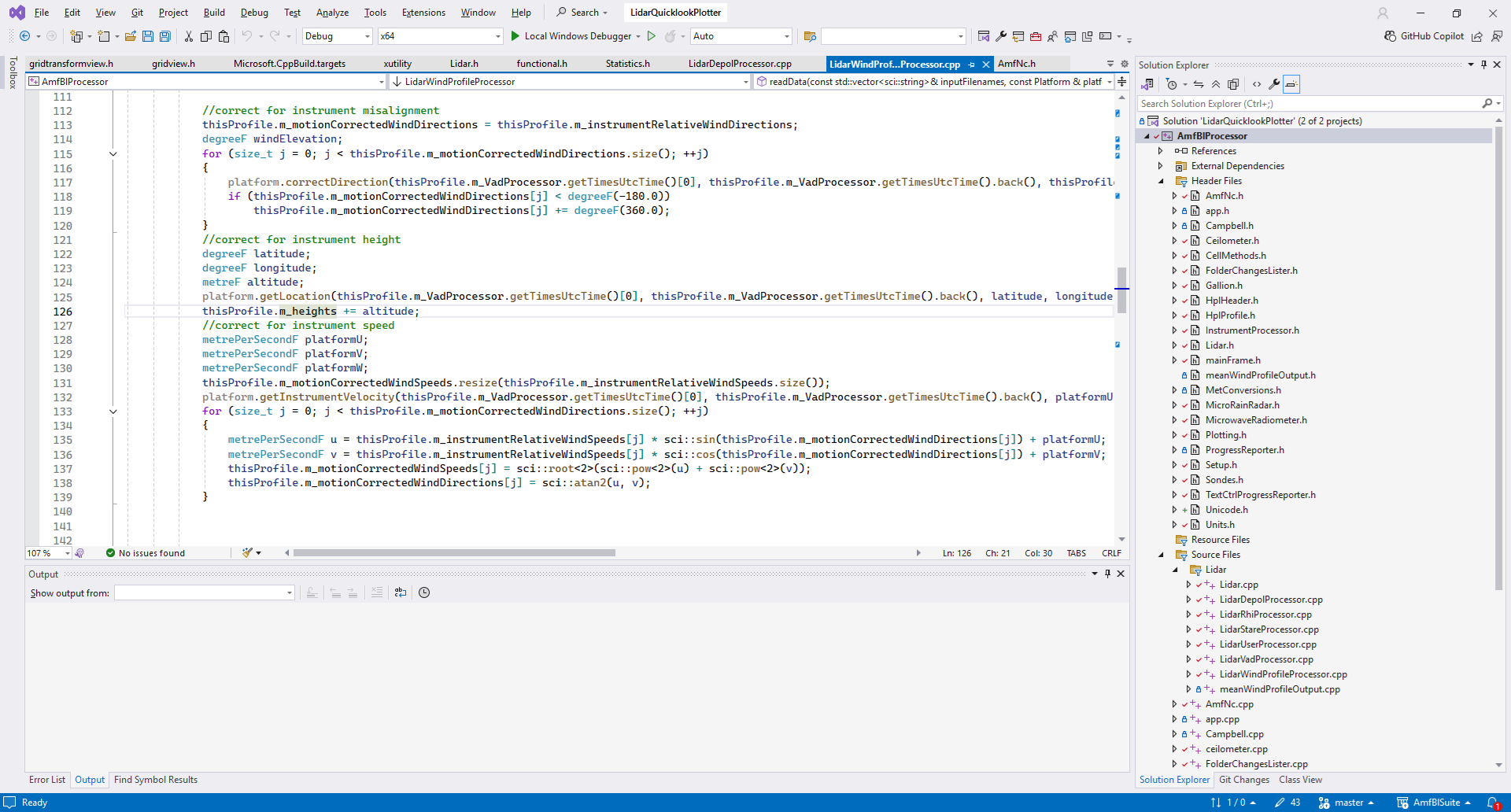This screenshot has width=1511, height=812.
Task: Switch to the AmfNc.h editor tab
Action: coord(1018,63)
